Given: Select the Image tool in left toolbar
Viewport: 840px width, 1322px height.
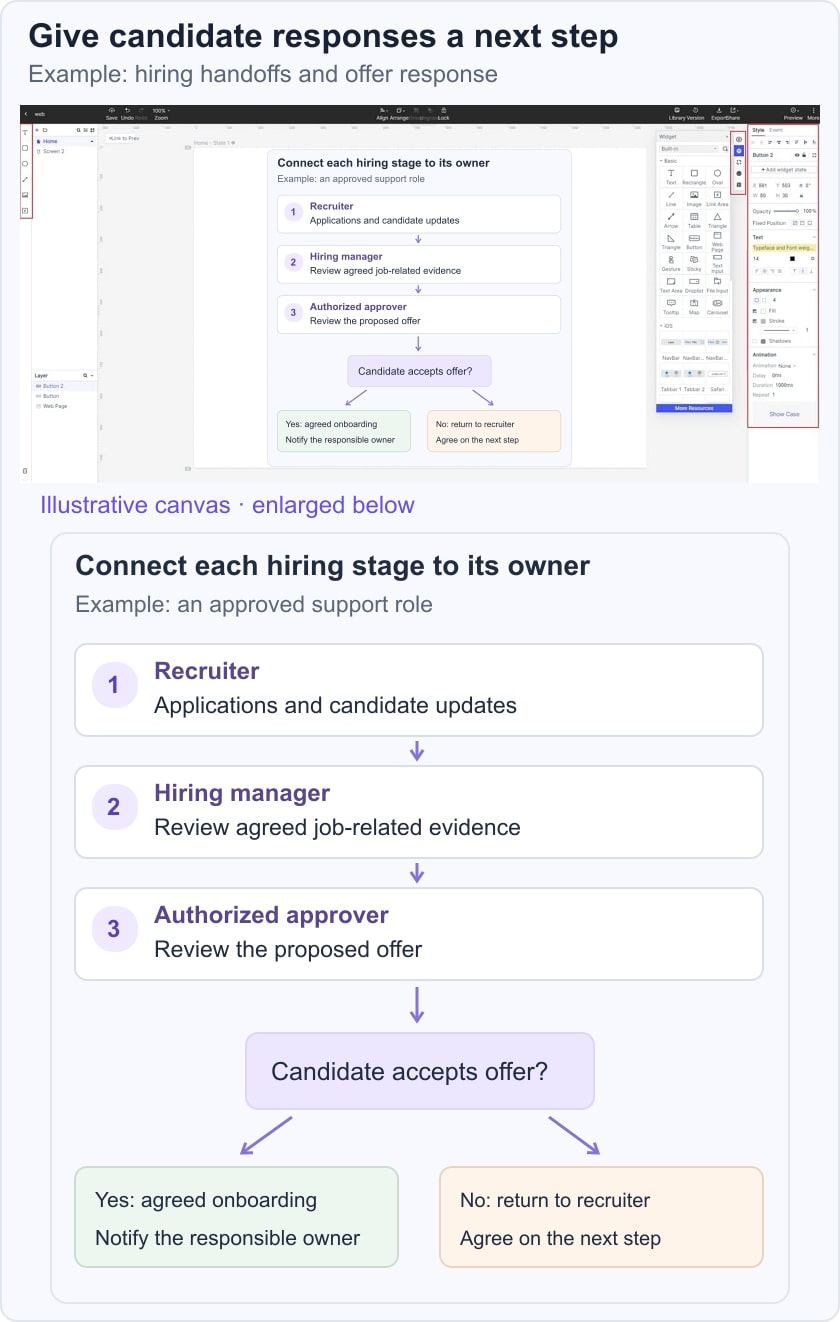Looking at the screenshot, I should [25, 195].
